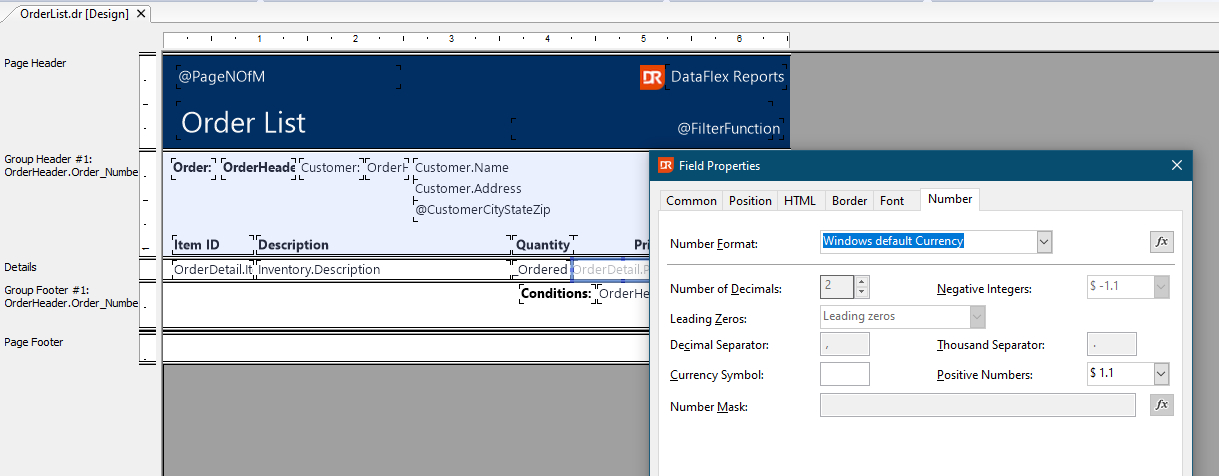Select the highlighted OrderDetail.P price field
The height and width of the screenshot is (476, 1219).
click(611, 270)
